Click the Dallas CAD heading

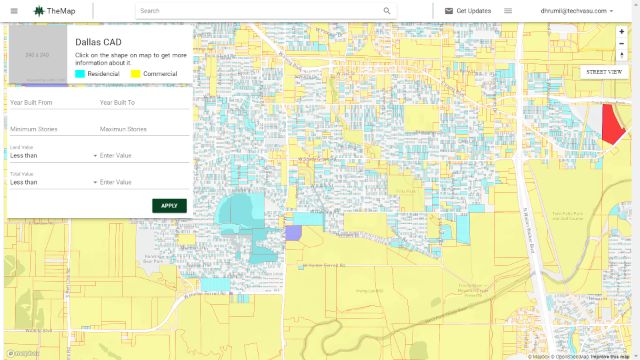tap(98, 42)
